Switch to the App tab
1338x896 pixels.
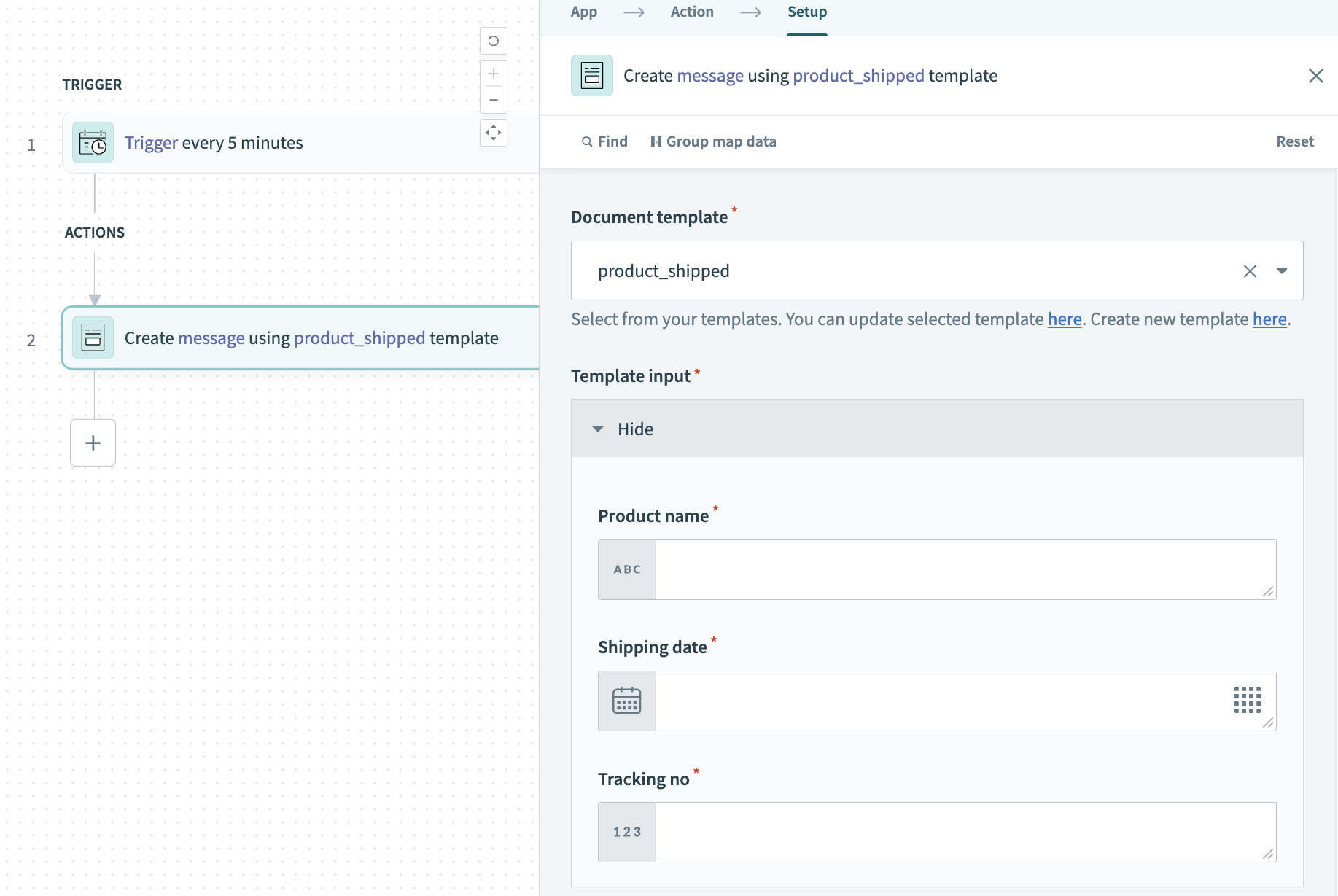(x=583, y=12)
